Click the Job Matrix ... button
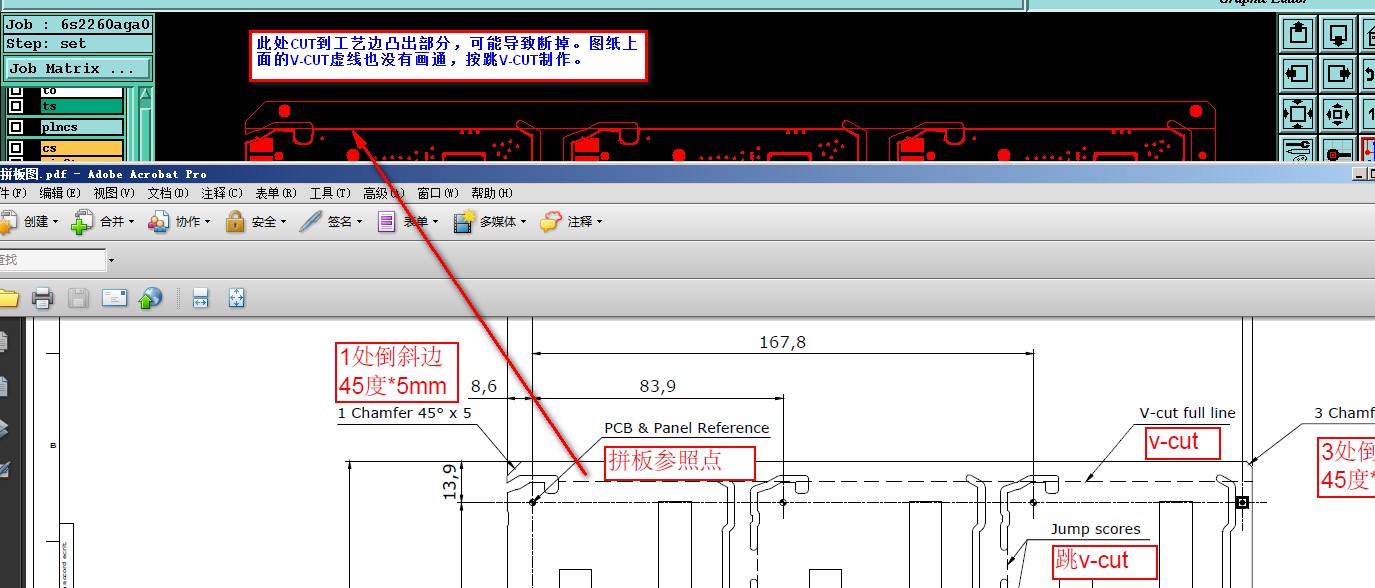Image resolution: width=1375 pixels, height=588 pixels. [x=78, y=69]
